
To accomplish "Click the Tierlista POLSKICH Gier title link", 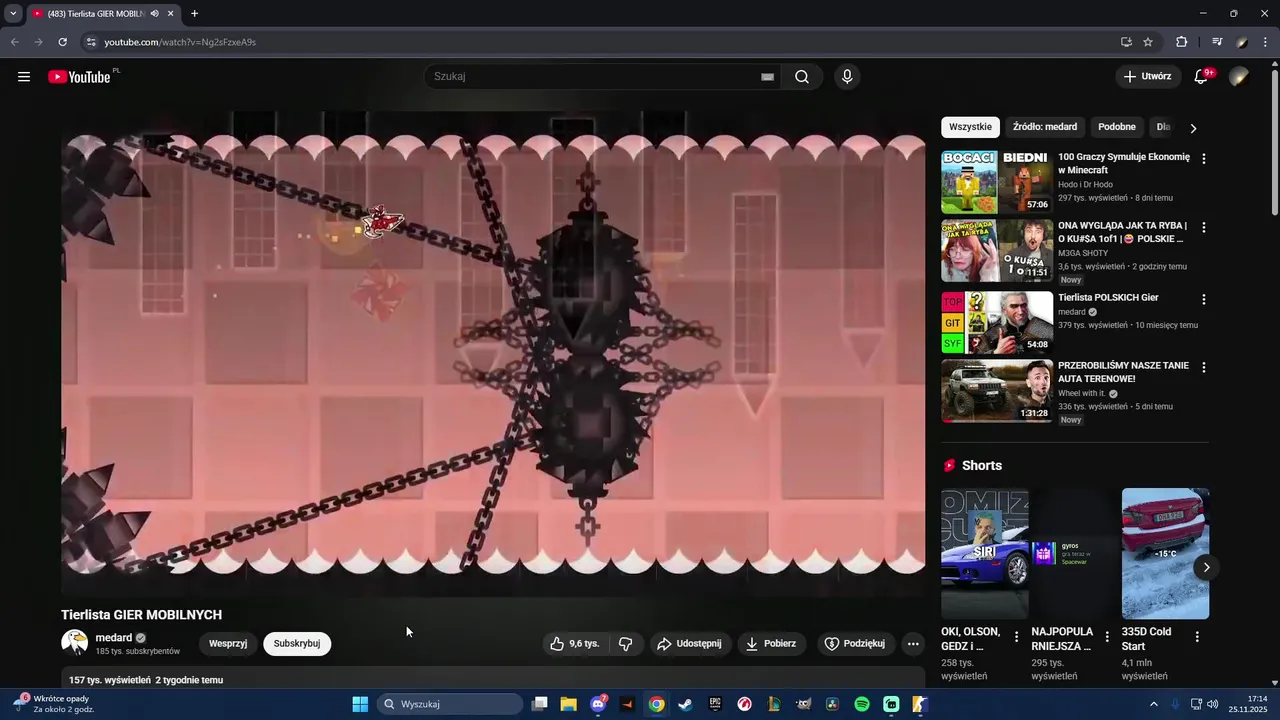I will [x=1108, y=298].
